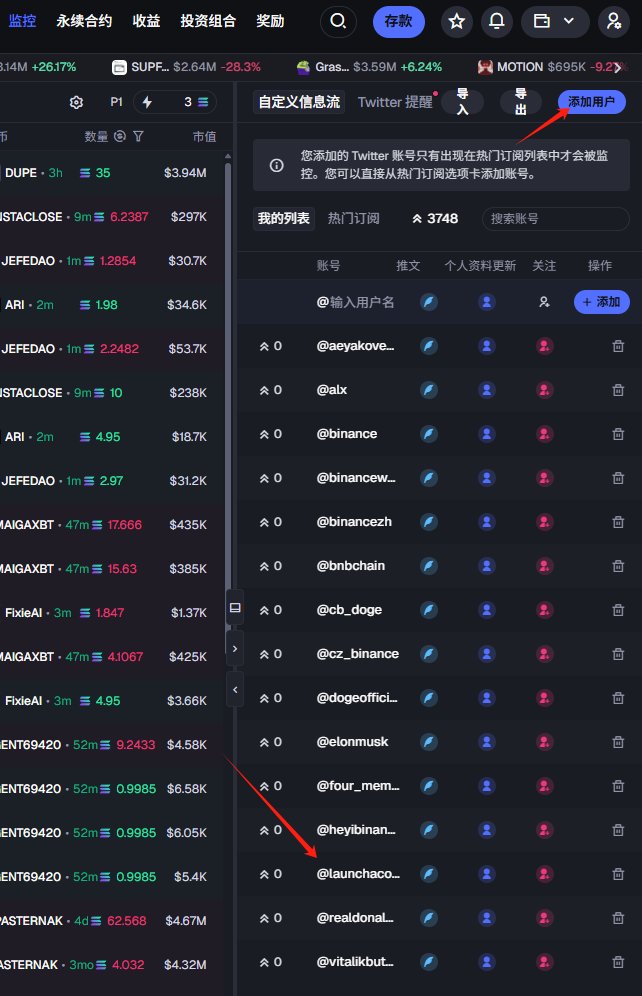Toggle tweet alerts for @alx
This screenshot has width=642, height=996.
pyautogui.click(x=429, y=390)
